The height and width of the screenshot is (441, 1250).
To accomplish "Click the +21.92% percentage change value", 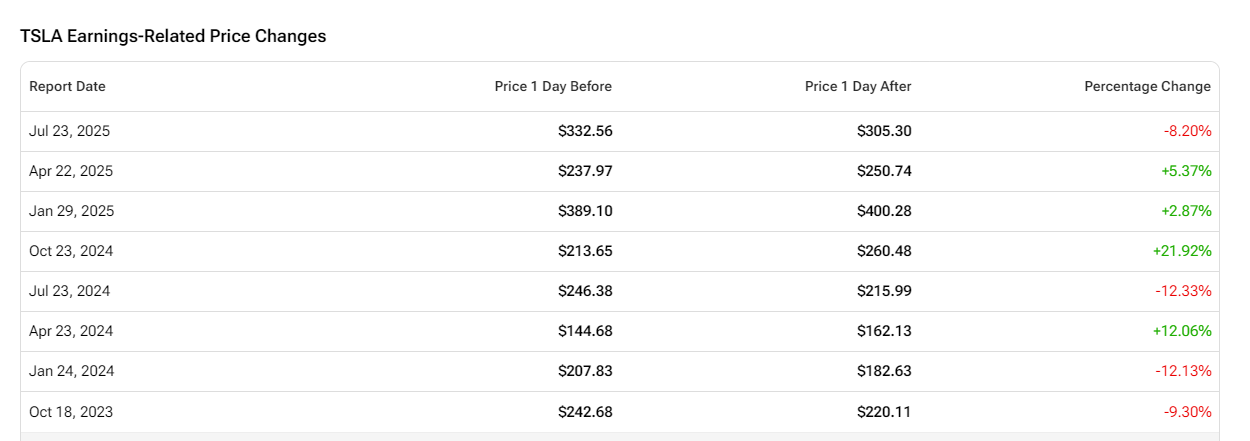I will coord(1182,251).
